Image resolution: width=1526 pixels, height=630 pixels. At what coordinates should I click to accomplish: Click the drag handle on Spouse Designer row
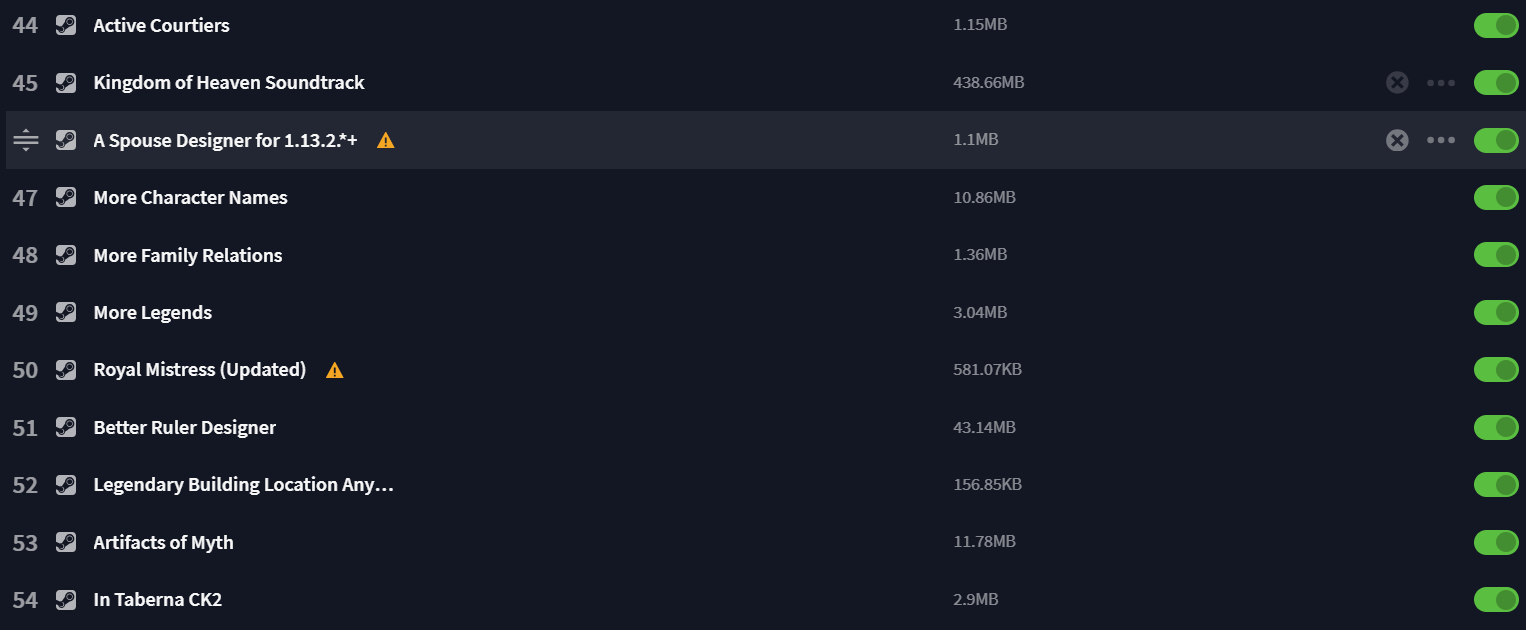(26, 140)
